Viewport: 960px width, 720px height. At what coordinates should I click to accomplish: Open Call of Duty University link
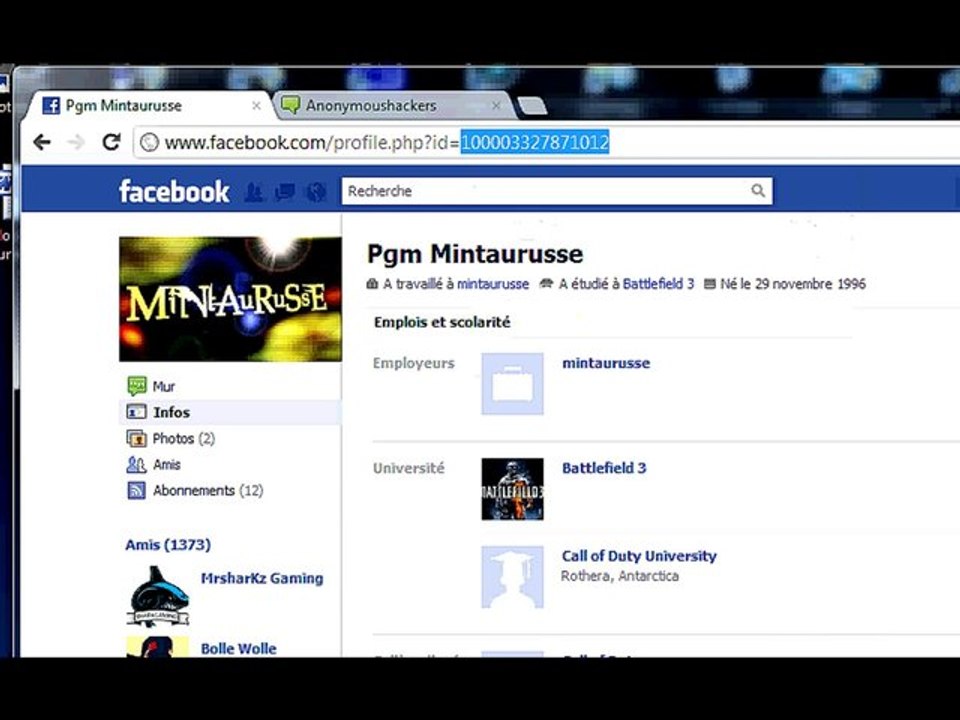[639, 556]
